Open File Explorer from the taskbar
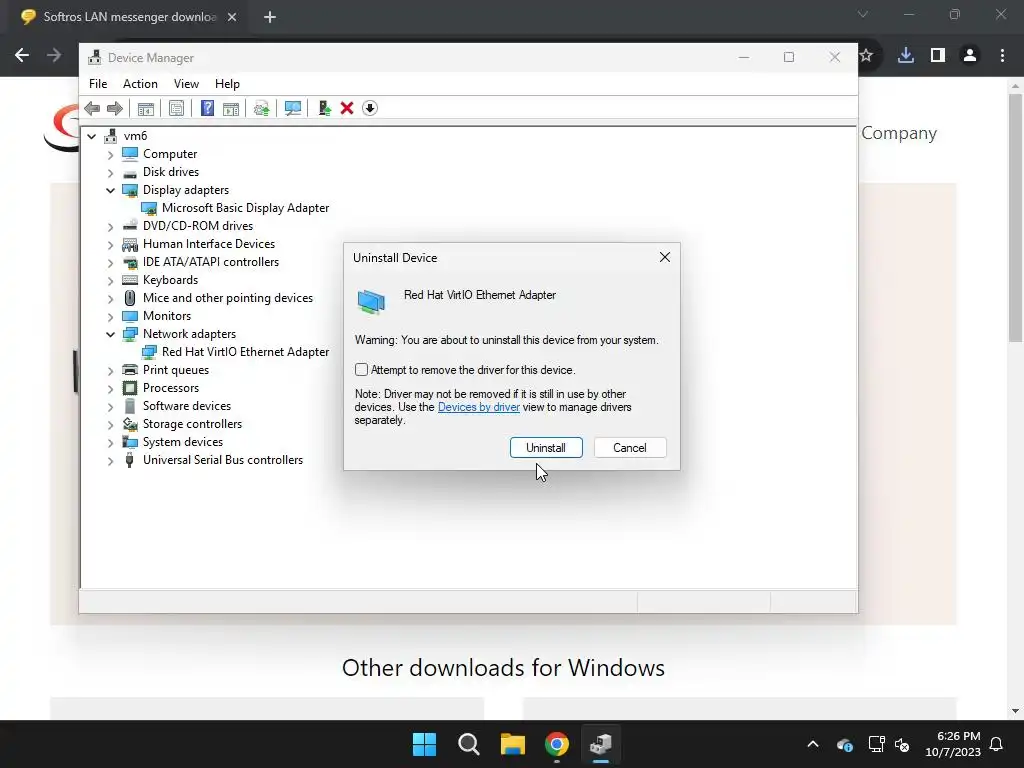This screenshot has width=1024, height=768. (513, 744)
